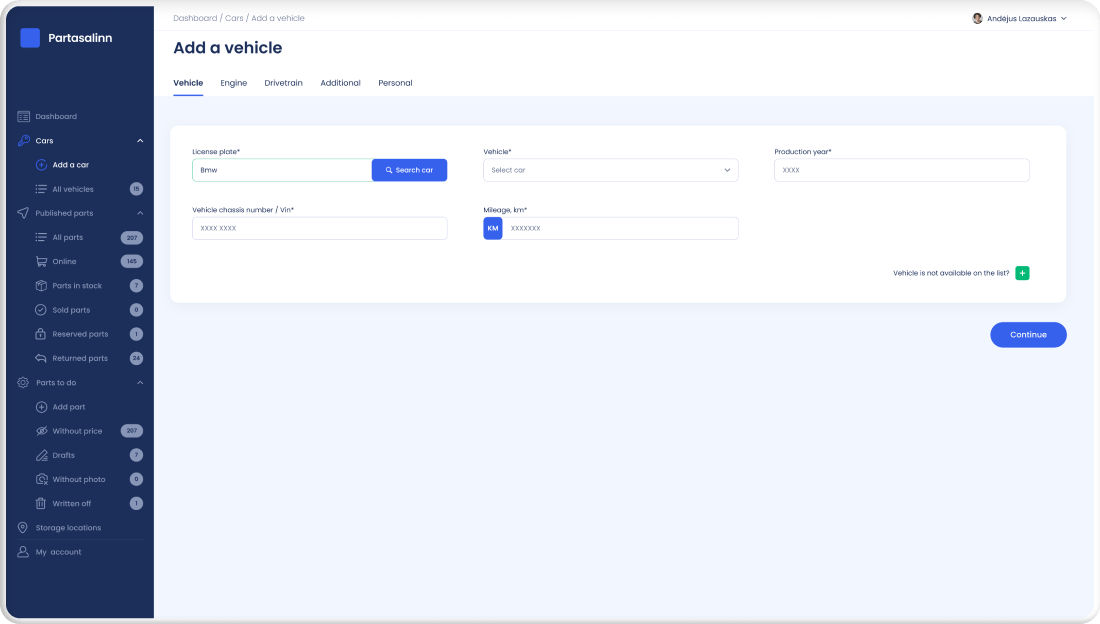Click the Without photo camera icon

tap(41, 480)
